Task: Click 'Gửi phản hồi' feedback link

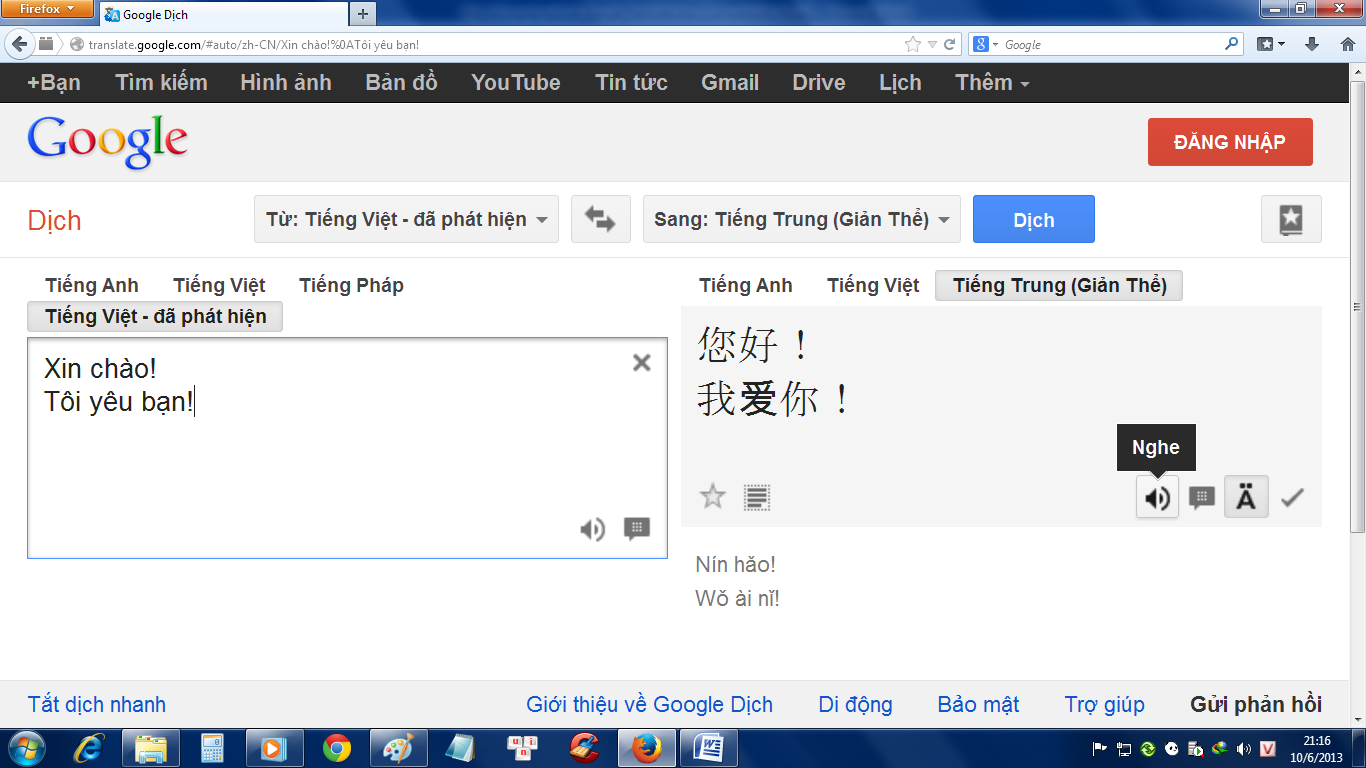Action: point(1256,704)
